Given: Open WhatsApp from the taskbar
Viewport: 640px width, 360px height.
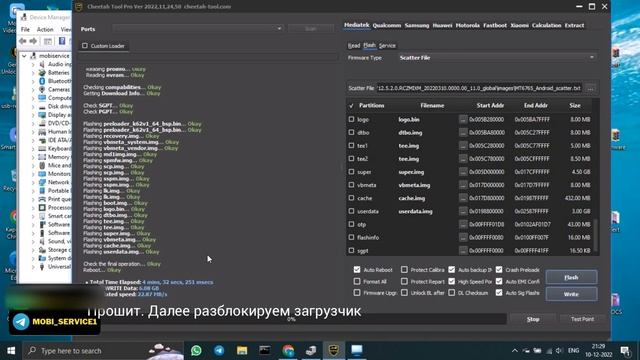Looking at the screenshot, I should [x=196, y=350].
